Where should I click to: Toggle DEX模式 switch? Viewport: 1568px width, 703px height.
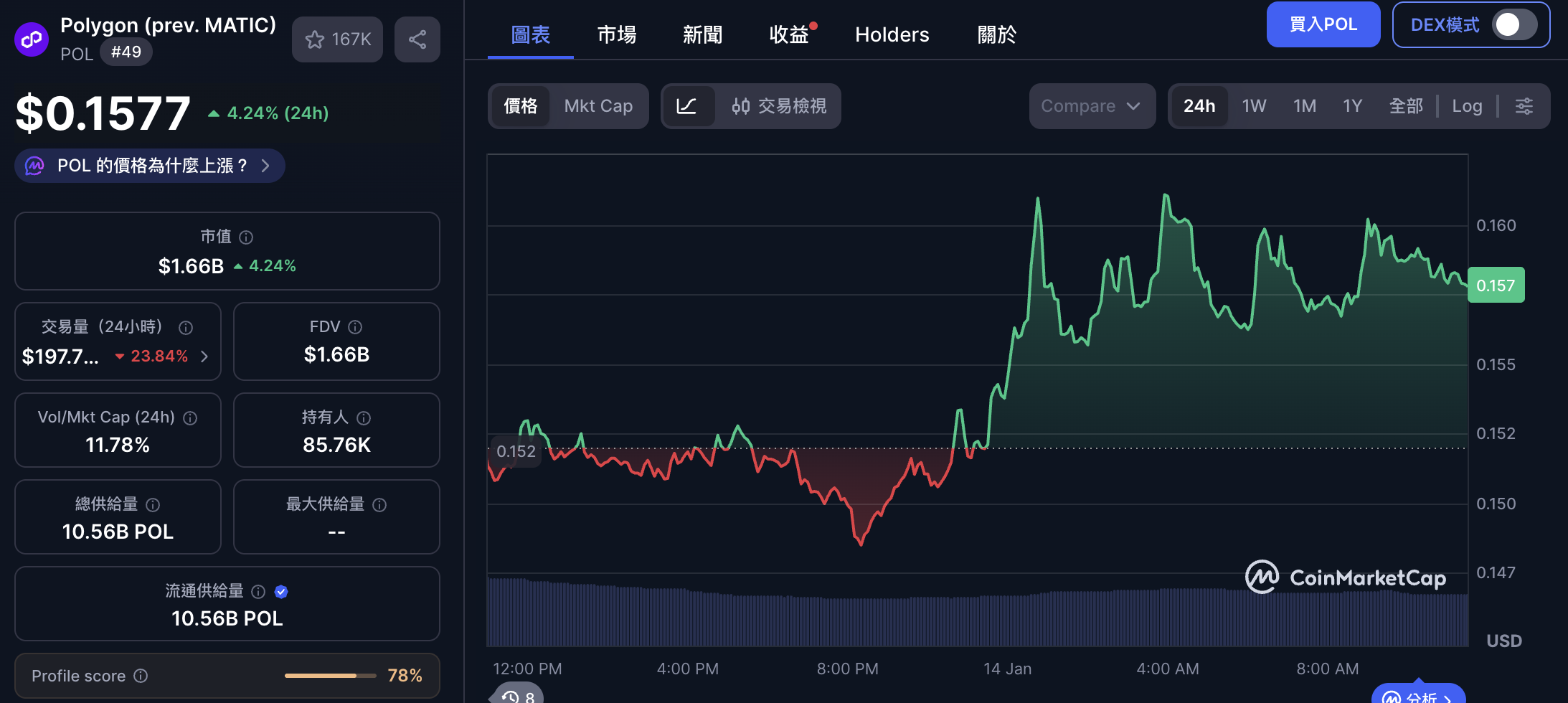tap(1509, 24)
